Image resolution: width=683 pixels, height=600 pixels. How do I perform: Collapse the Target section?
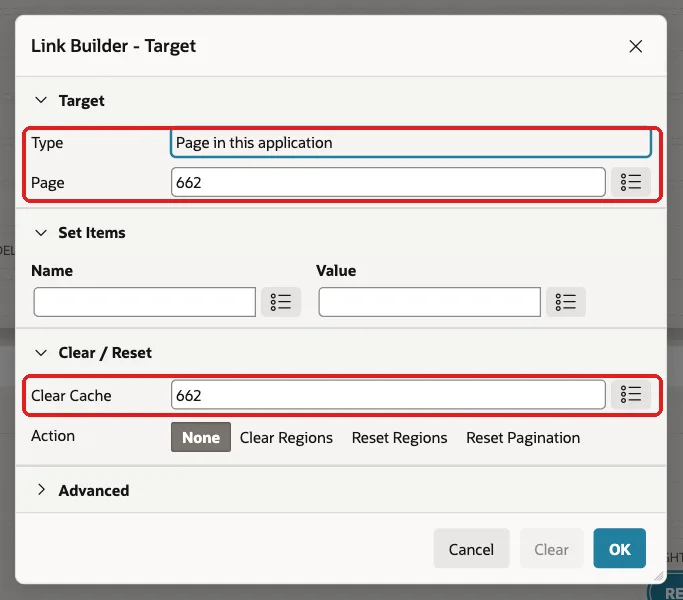[x=41, y=100]
